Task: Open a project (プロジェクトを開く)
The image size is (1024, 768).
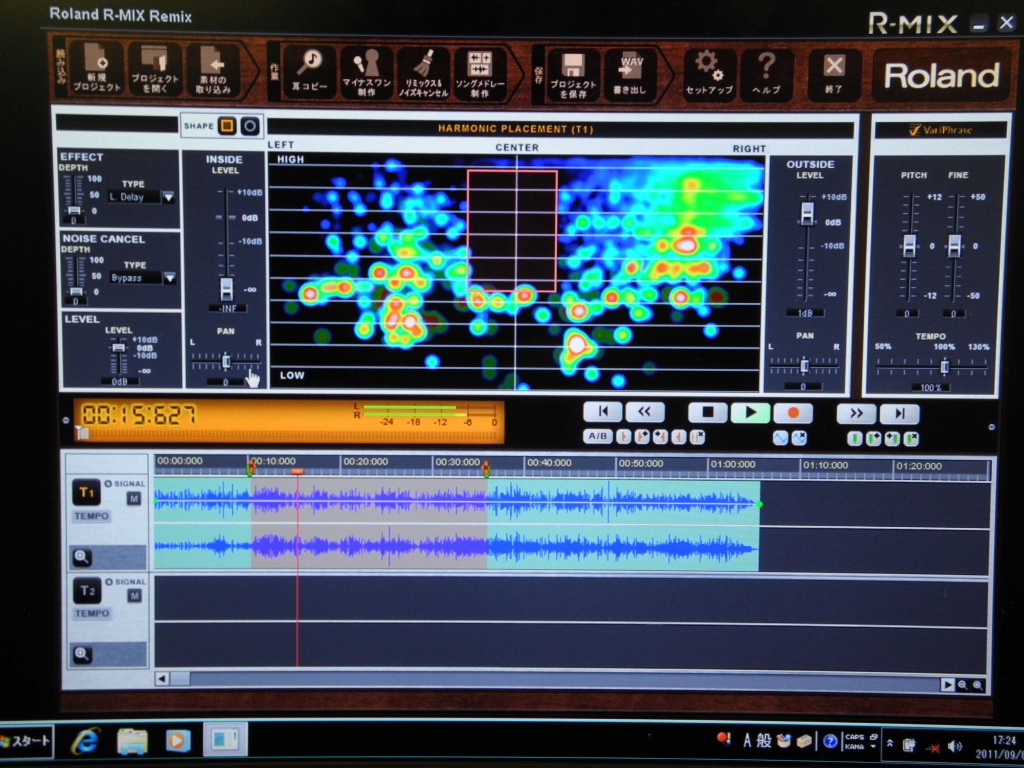Action: point(155,69)
